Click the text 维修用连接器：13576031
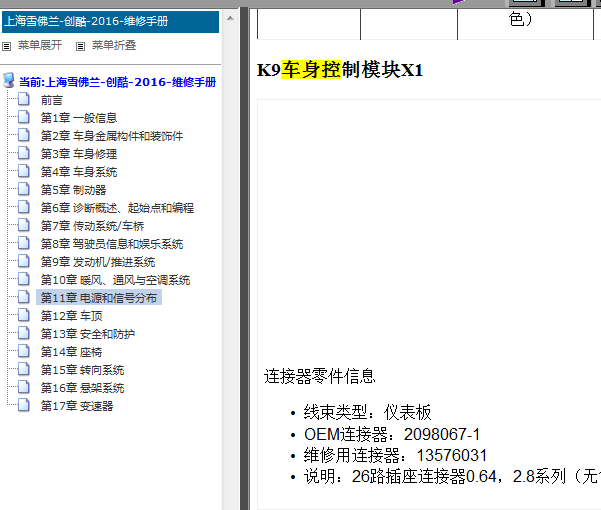The image size is (601, 510). click(395, 456)
